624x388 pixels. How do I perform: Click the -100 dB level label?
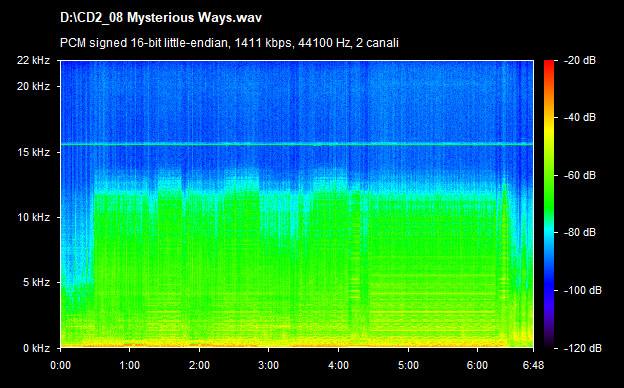tap(583, 290)
